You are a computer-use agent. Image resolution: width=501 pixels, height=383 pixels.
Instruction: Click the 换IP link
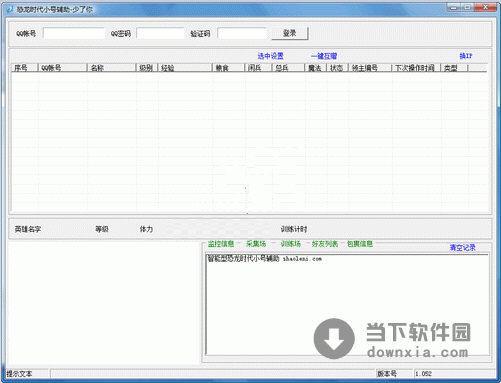click(x=466, y=56)
